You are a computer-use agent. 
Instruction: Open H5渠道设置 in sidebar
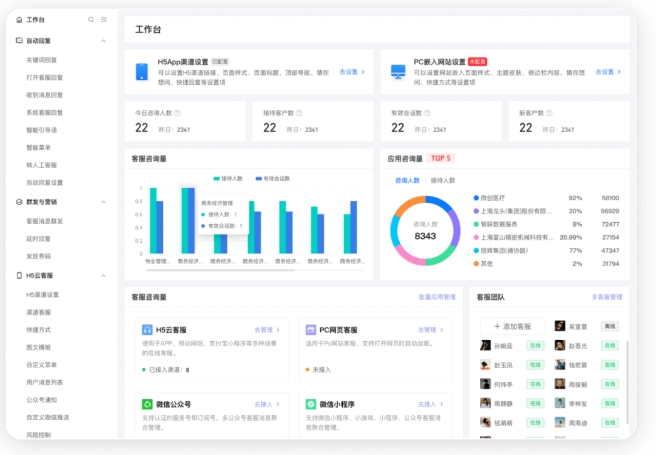(42, 295)
